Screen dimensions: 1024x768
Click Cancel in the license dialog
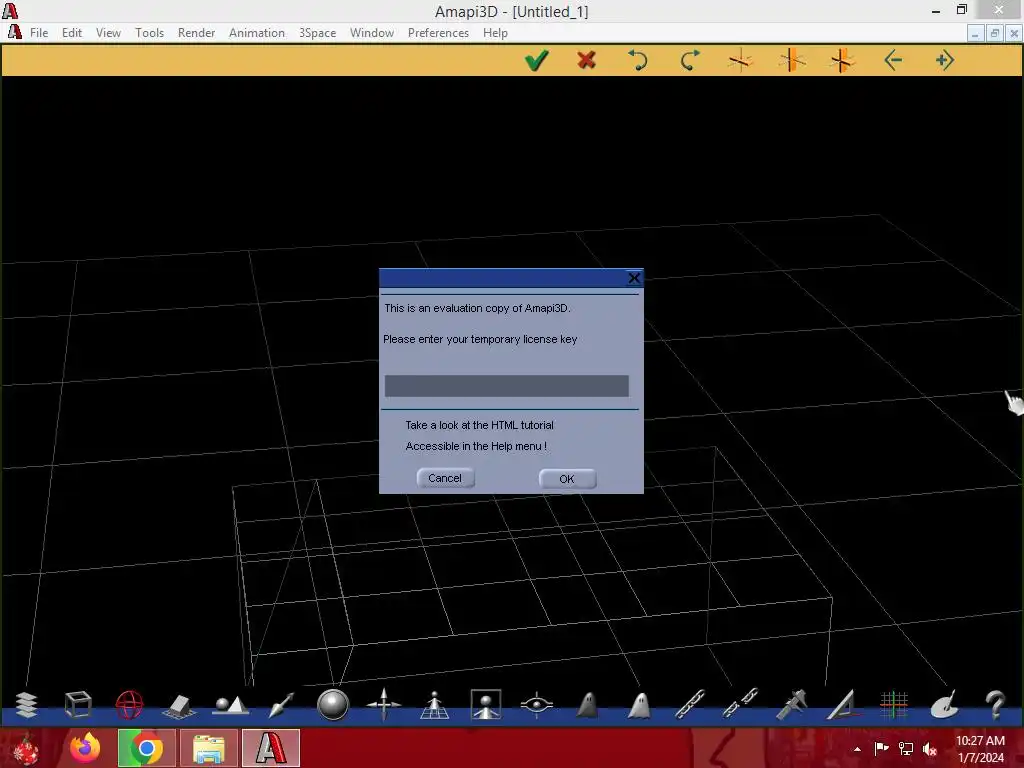tap(445, 478)
